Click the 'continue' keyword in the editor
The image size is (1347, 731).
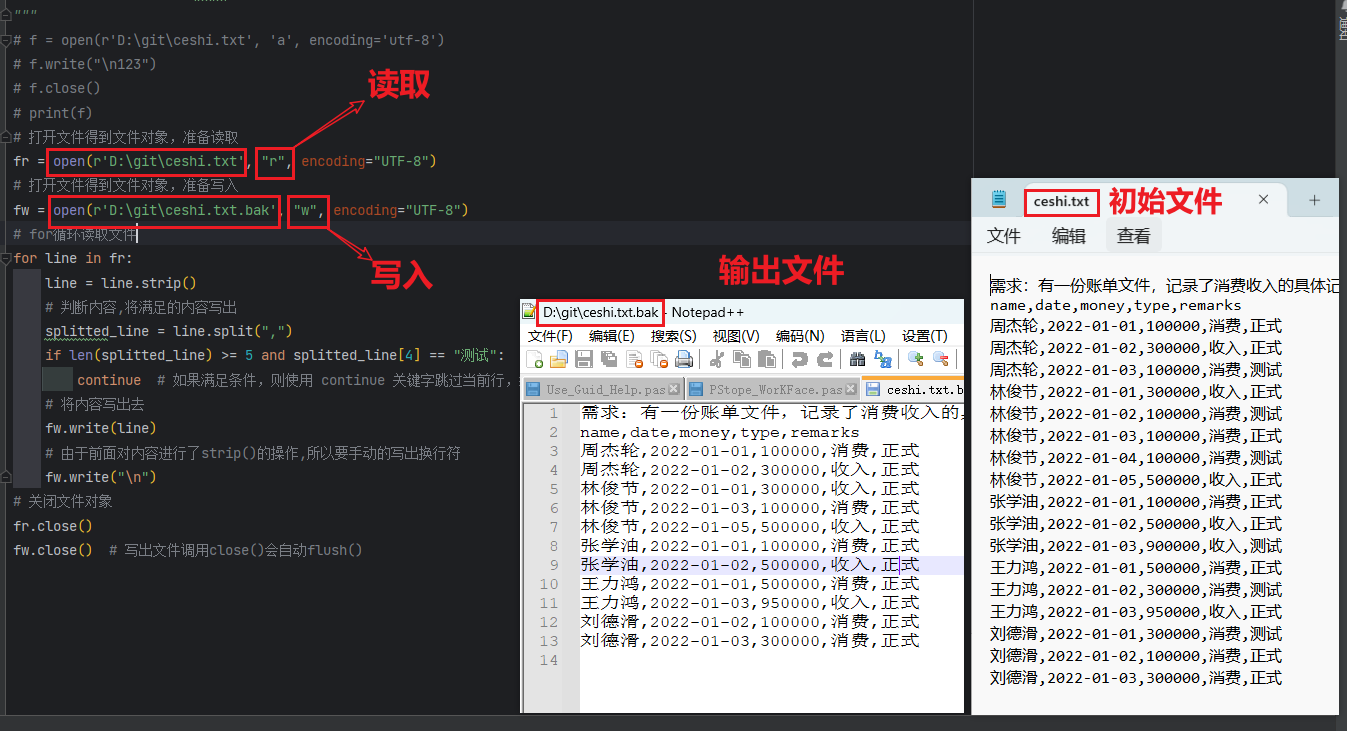(x=109, y=380)
